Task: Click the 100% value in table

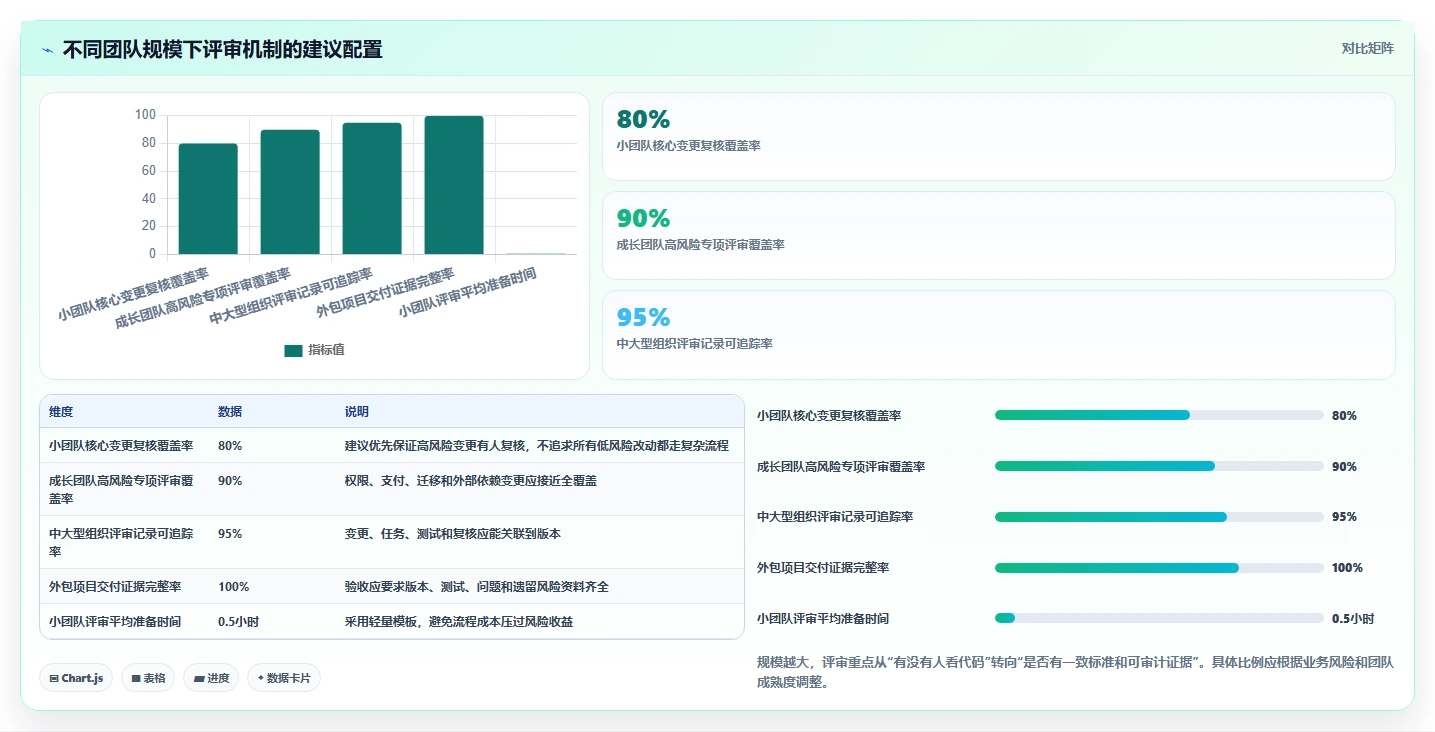Action: [233, 586]
